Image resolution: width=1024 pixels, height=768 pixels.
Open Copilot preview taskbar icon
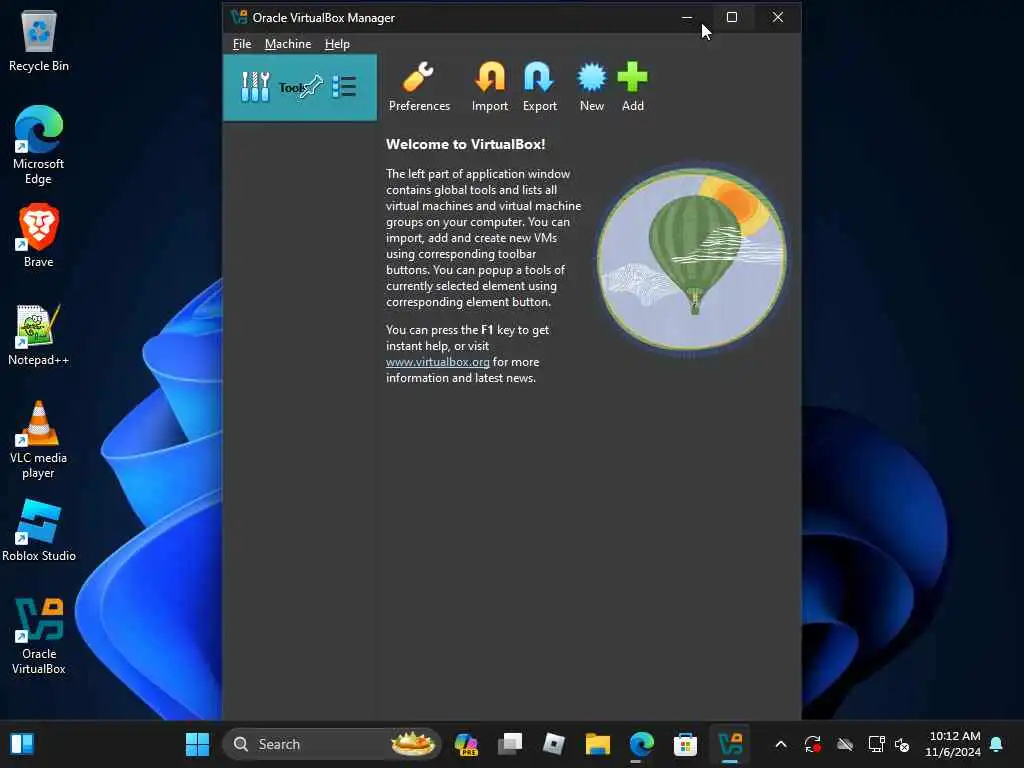[x=466, y=744]
